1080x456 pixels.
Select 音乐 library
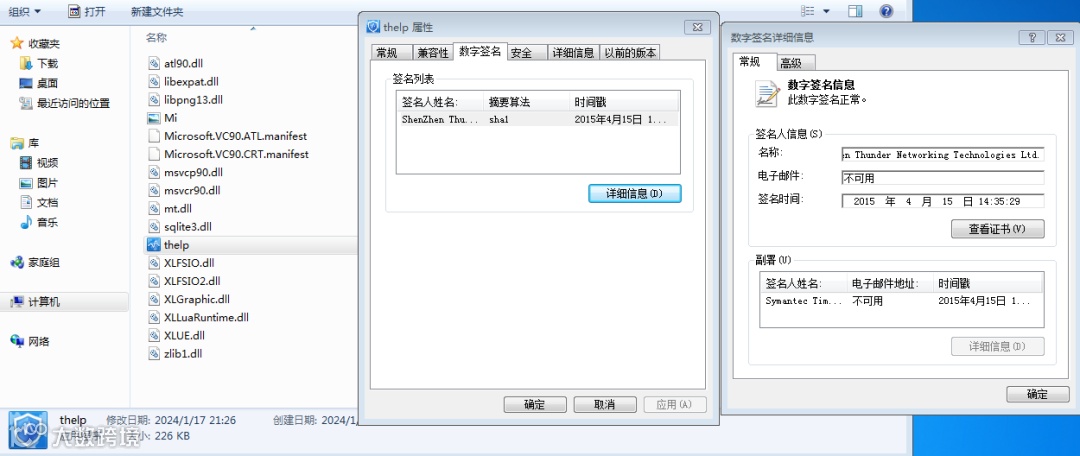[39, 222]
